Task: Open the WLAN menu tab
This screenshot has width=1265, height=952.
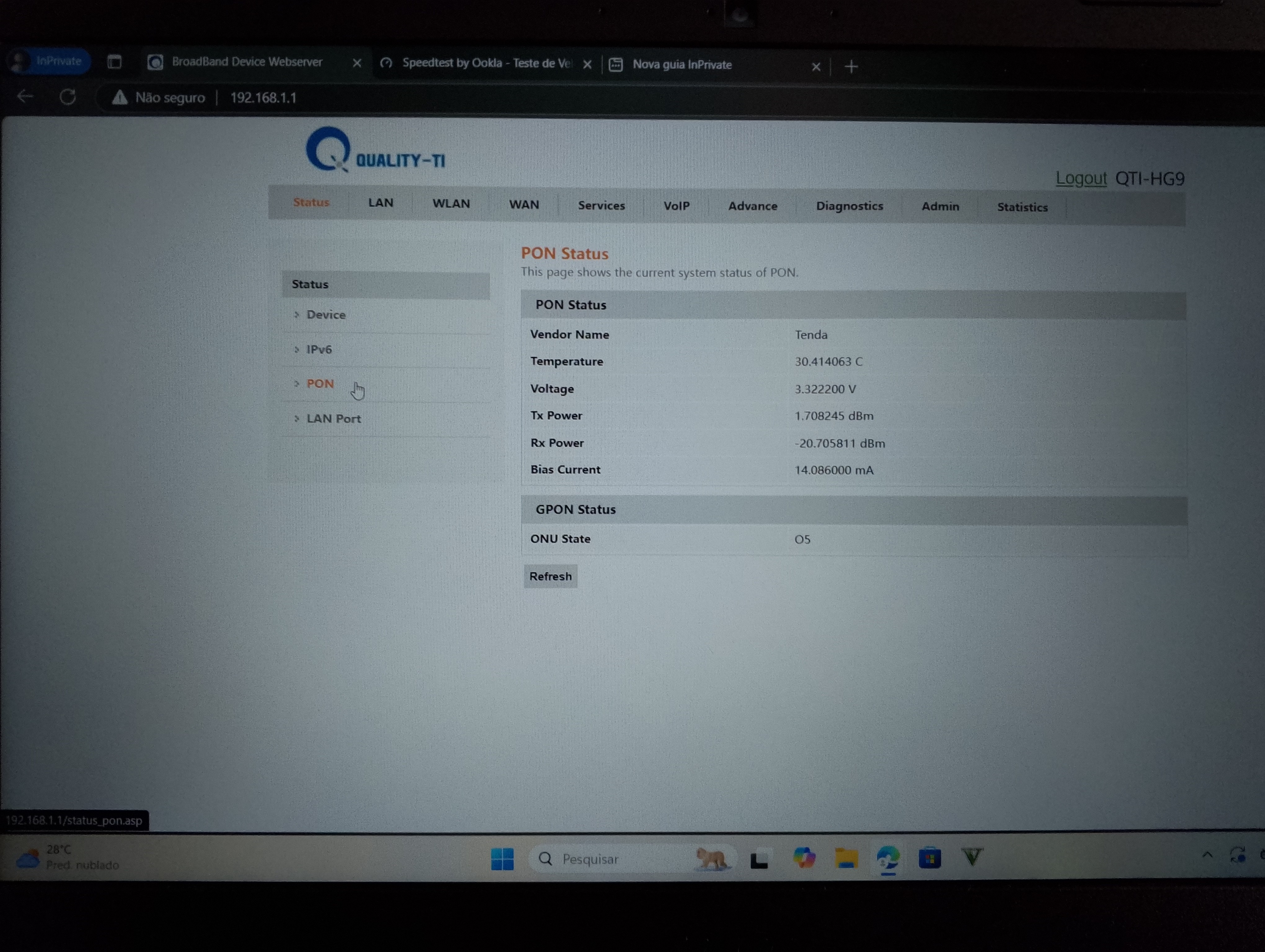Action: (451, 204)
